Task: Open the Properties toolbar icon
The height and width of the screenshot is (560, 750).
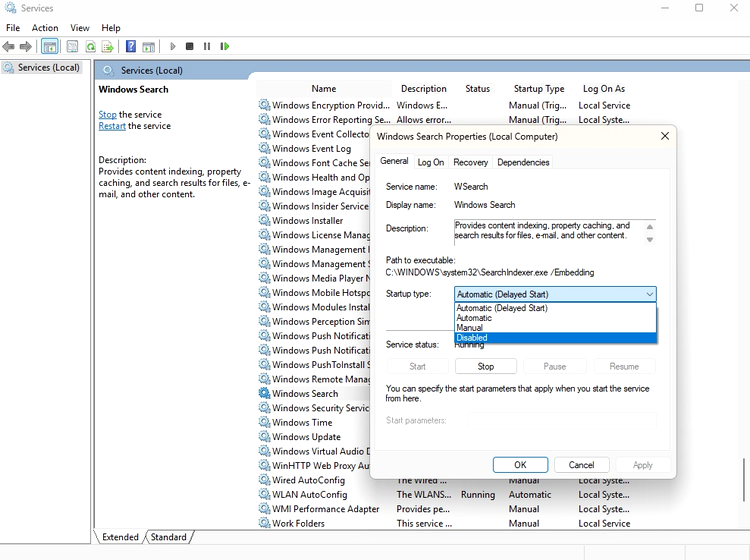Action: 72,46
